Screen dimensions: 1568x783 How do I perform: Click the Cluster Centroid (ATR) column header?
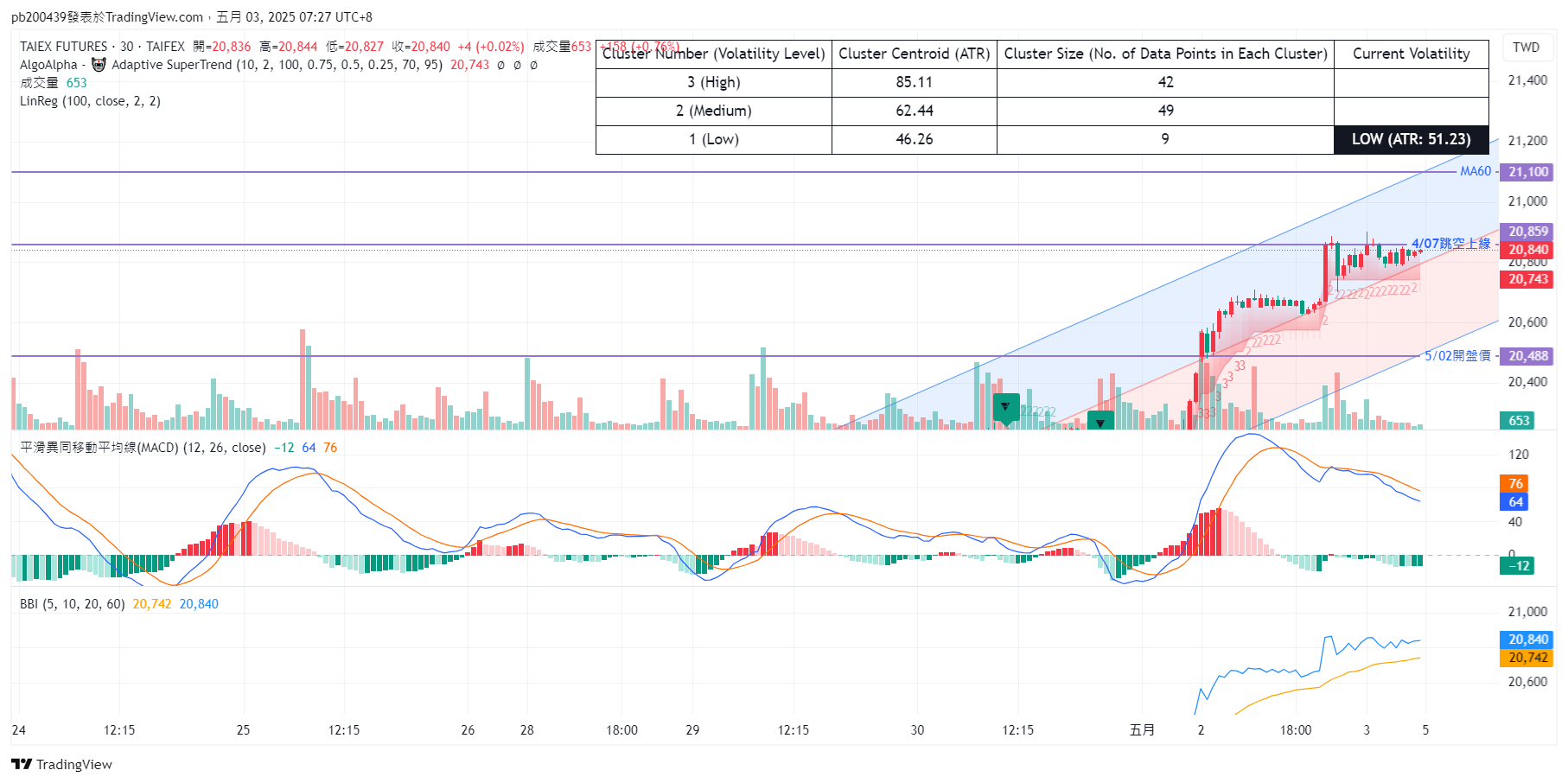[x=915, y=54]
